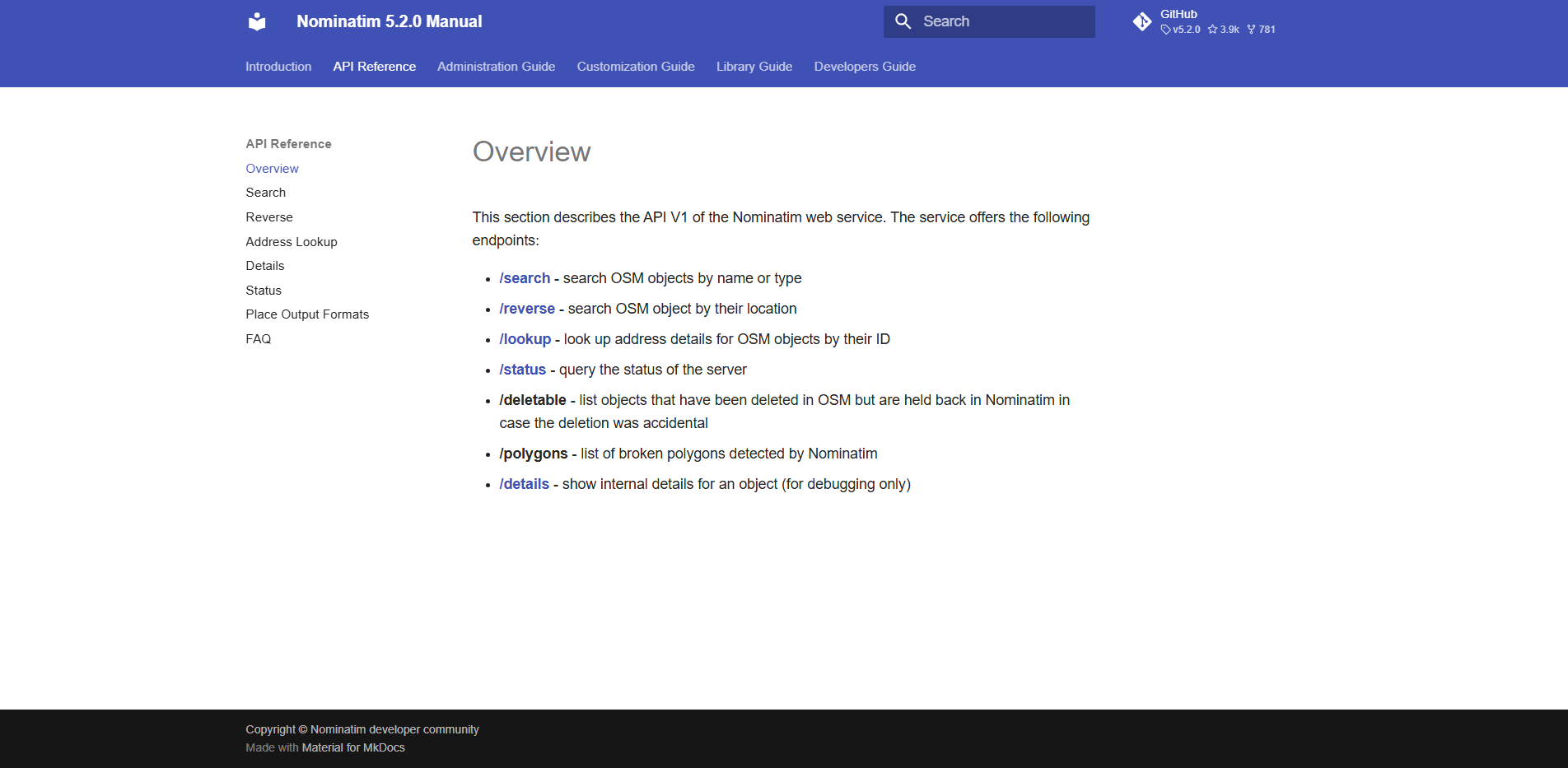Open the FAQ sidebar entry
The width and height of the screenshot is (1568, 768).
pyautogui.click(x=258, y=338)
